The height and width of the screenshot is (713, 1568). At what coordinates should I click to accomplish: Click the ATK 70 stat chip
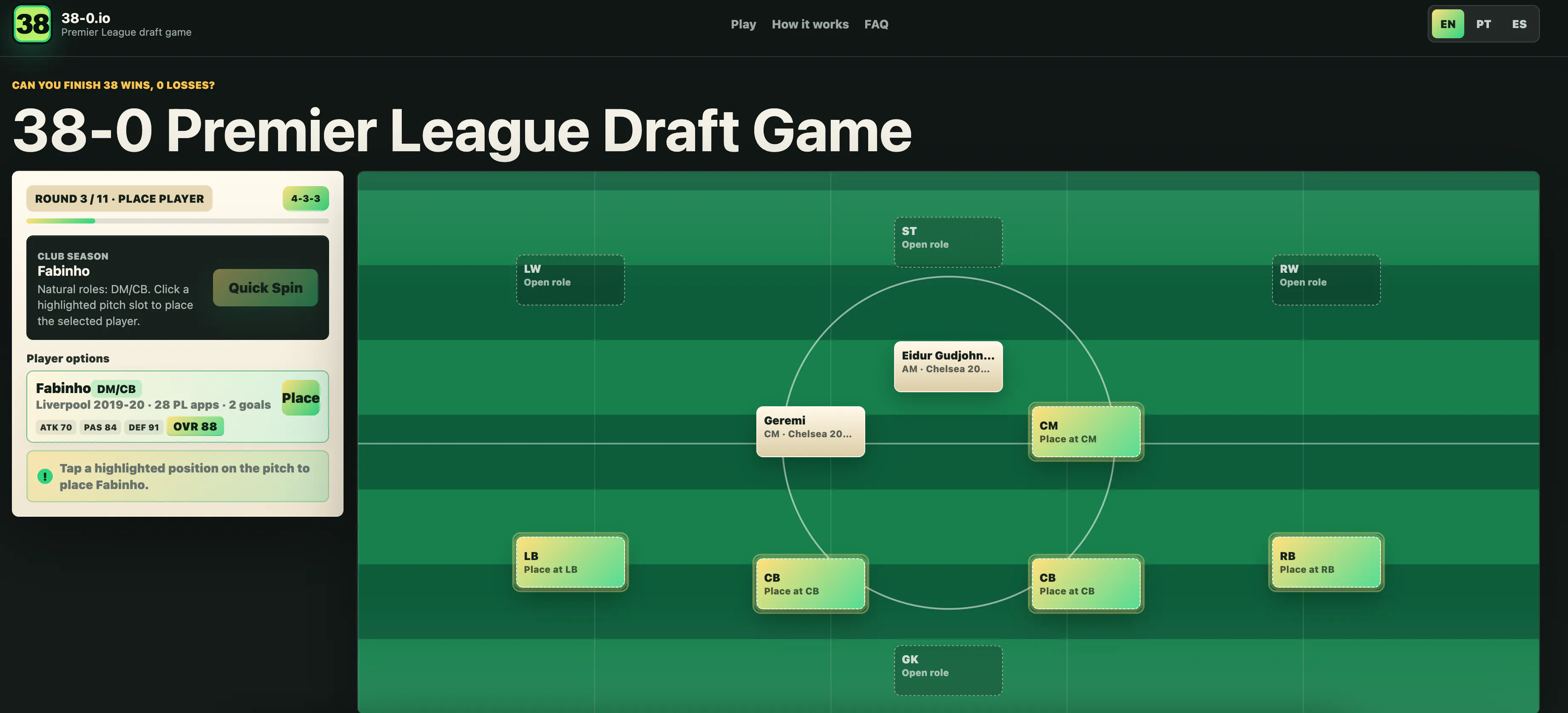56,427
